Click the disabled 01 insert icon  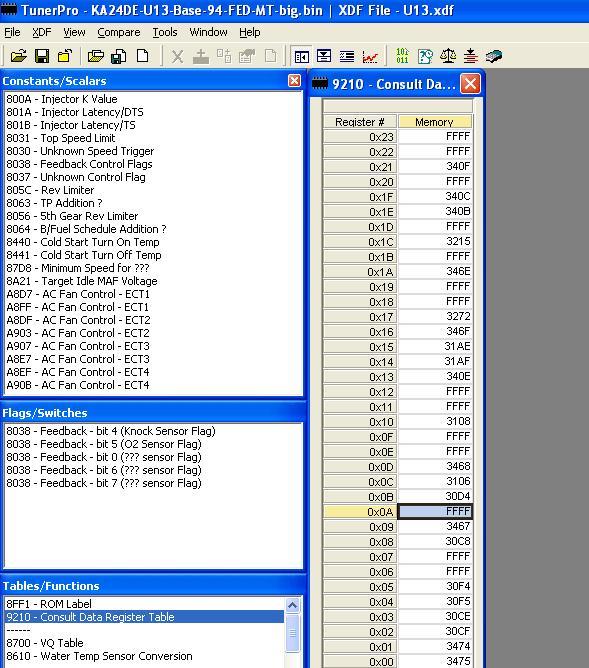[224, 56]
